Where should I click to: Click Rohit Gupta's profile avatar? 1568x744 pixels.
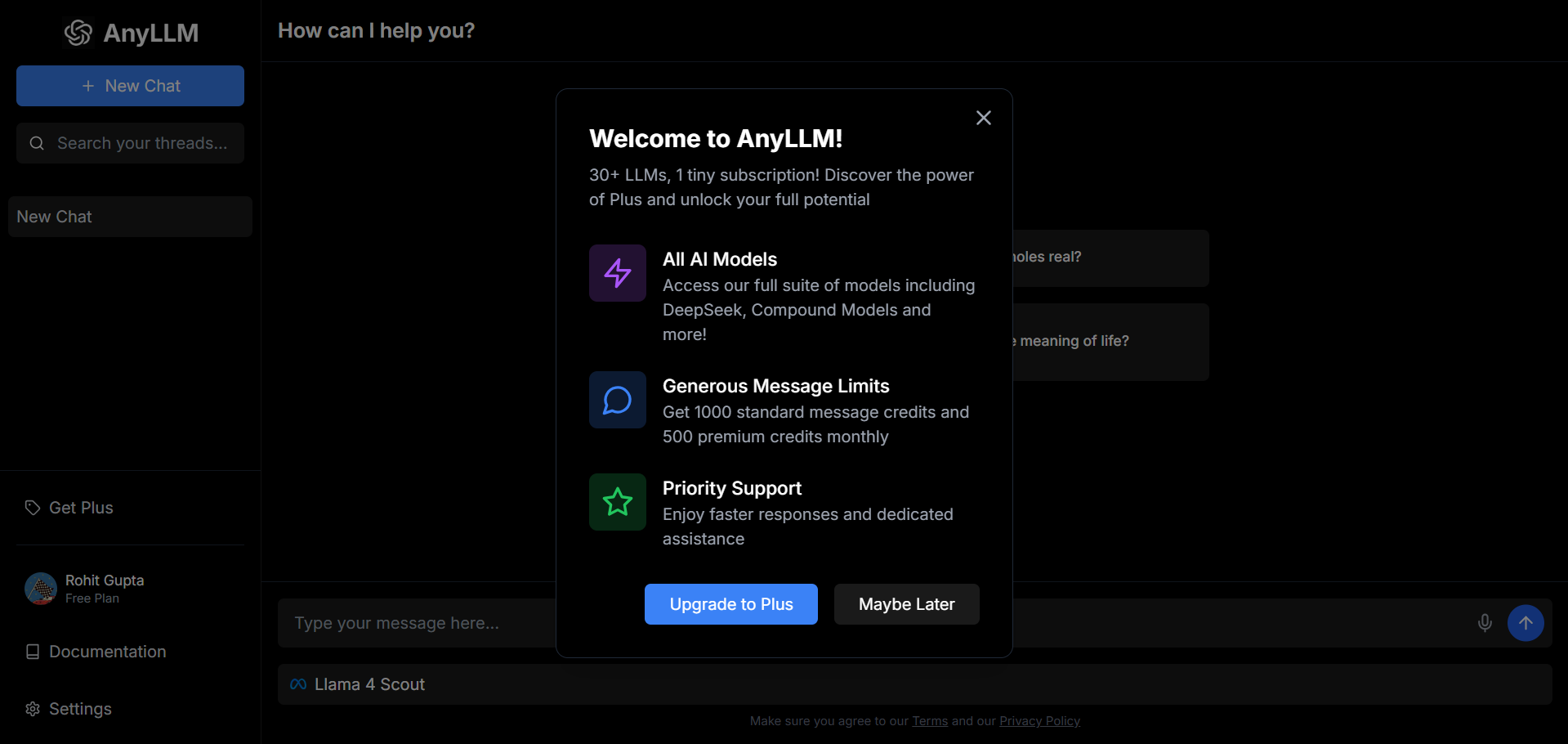pyautogui.click(x=41, y=589)
